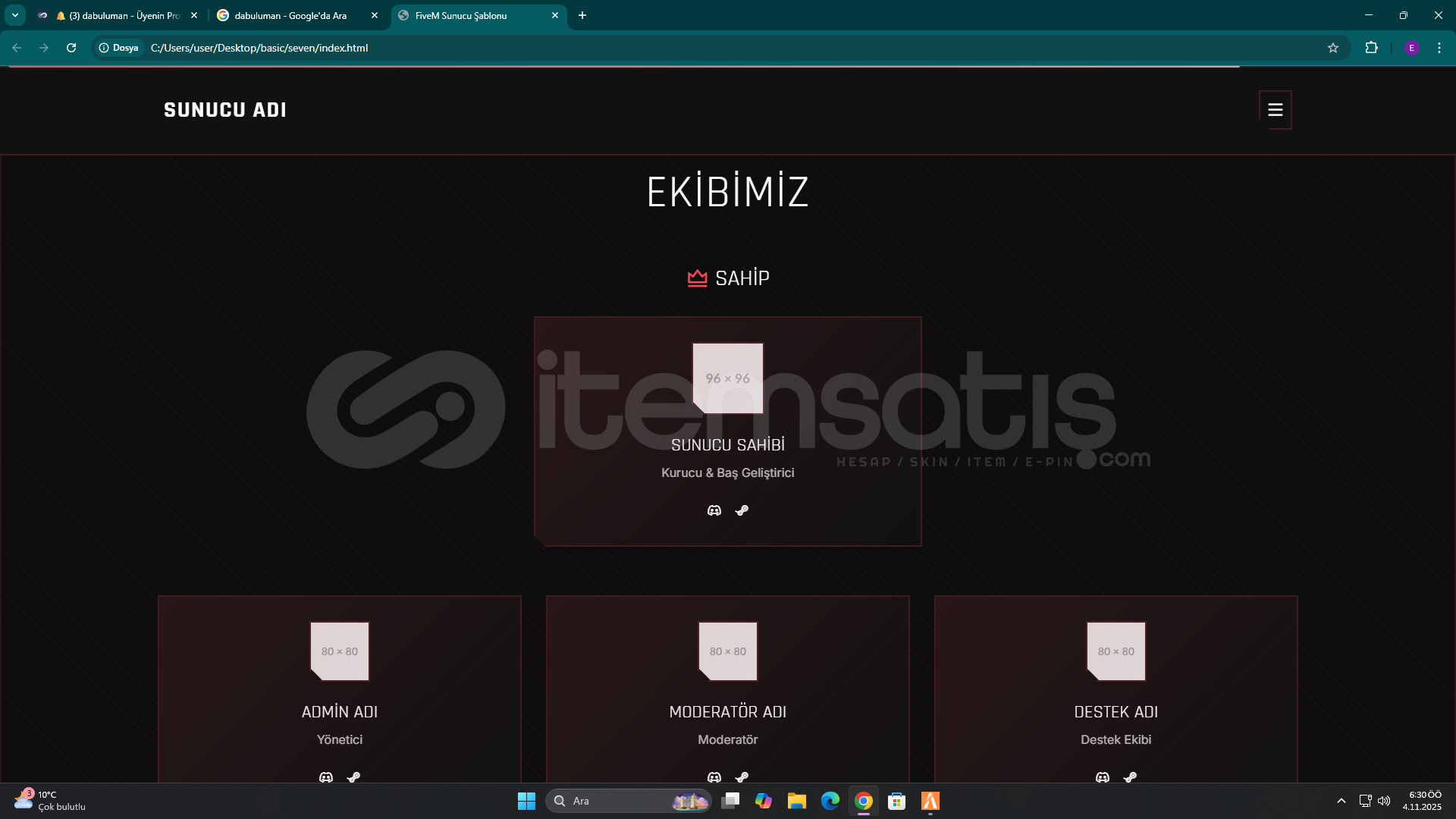Open the hamburger navigation menu
This screenshot has width=1456, height=819.
point(1275,110)
